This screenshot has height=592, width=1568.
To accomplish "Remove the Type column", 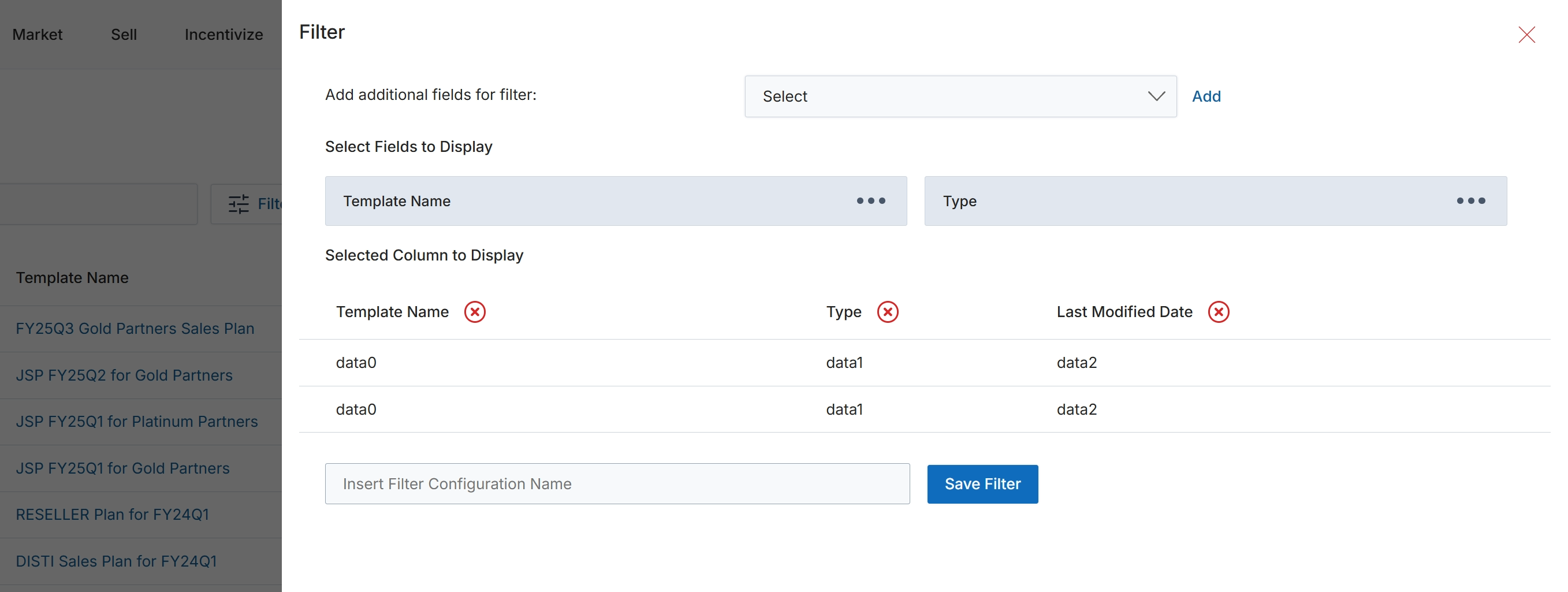I will tap(888, 311).
